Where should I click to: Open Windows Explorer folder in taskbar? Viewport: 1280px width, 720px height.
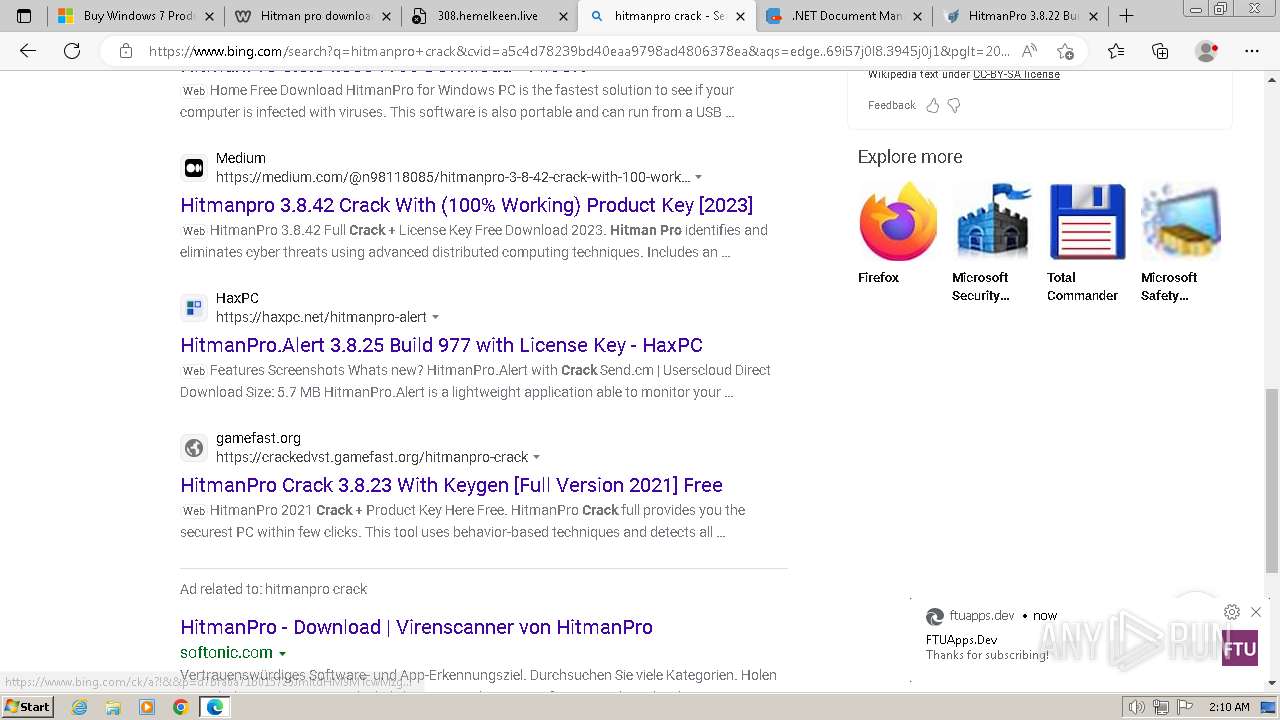113,707
